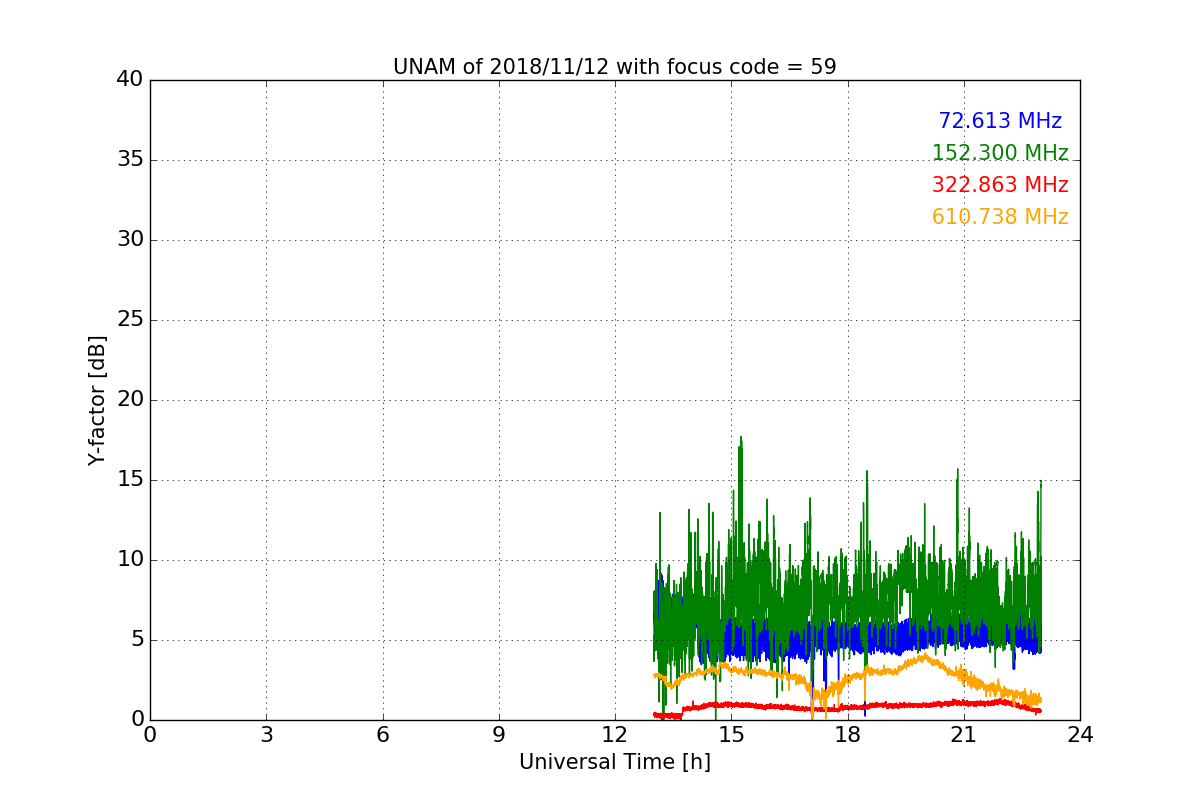Select the '152.300 MHz' green legend label

[x=1000, y=153]
